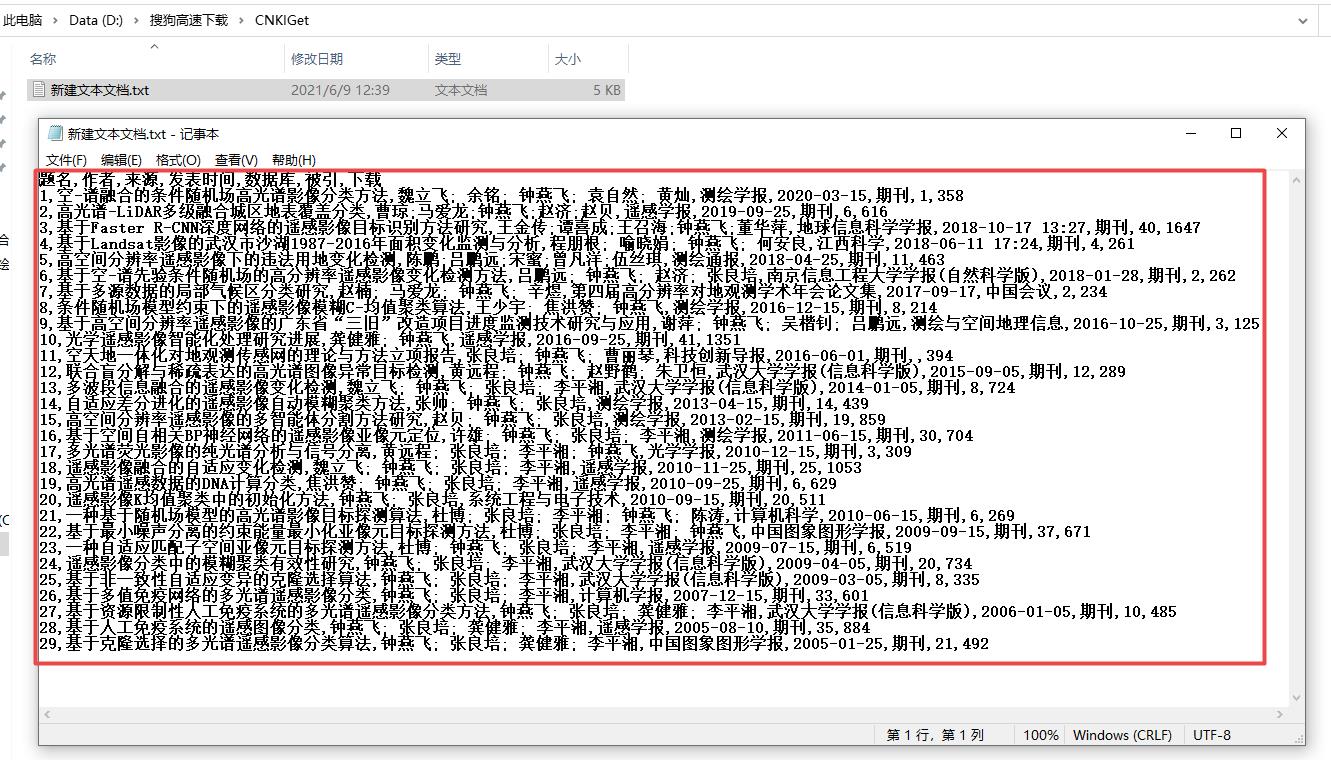This screenshot has width=1331, height=760.
Task: Click the 5 KB size cell in Explorer
Action: click(x=606, y=90)
